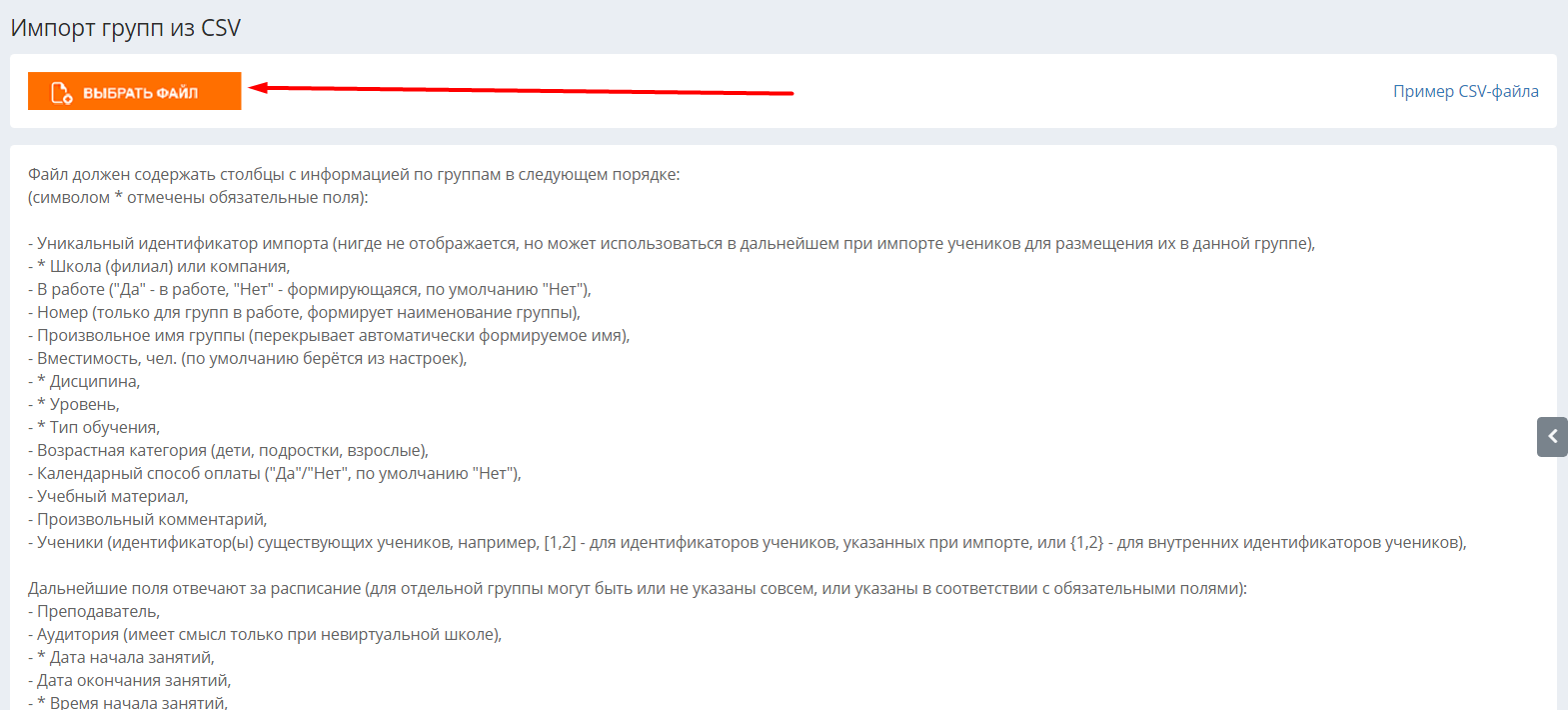The image size is (1568, 710).
Task: Click the paragraph starting Дальнейшие поля отвечают
Action: click(638, 588)
